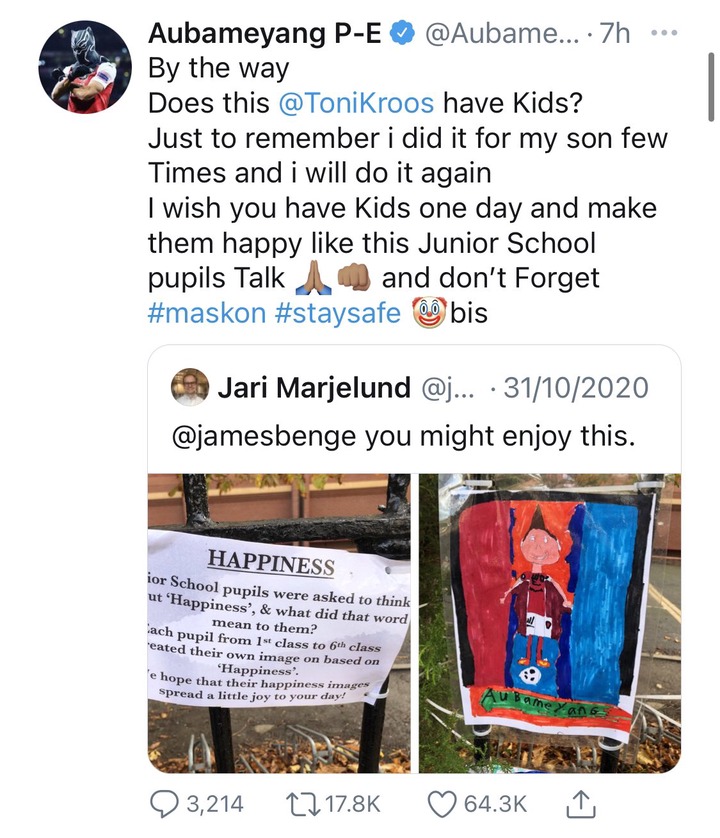Open Aubameyang's profile avatar picture
Screen dimensions: 720x838
point(84,67)
